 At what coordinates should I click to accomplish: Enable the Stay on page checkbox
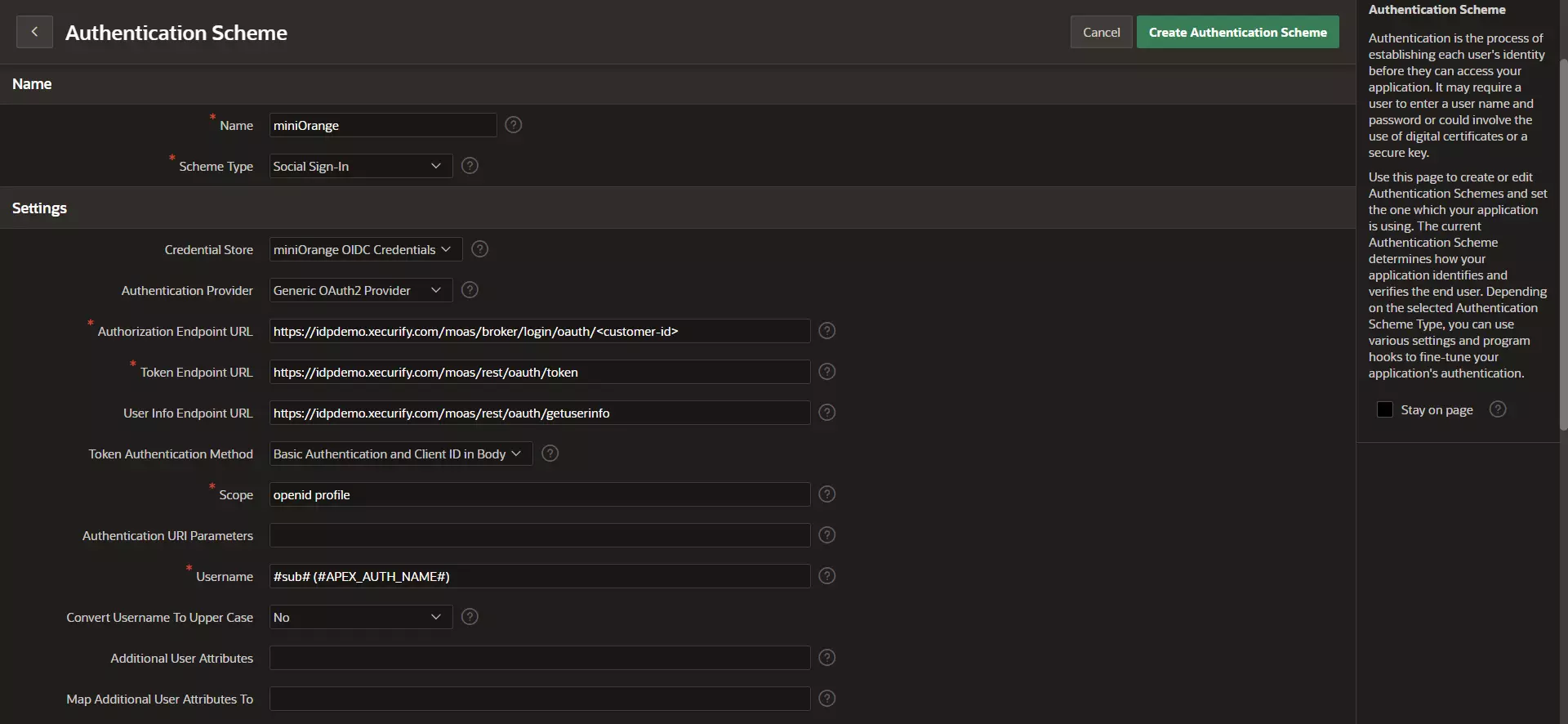coord(1385,409)
